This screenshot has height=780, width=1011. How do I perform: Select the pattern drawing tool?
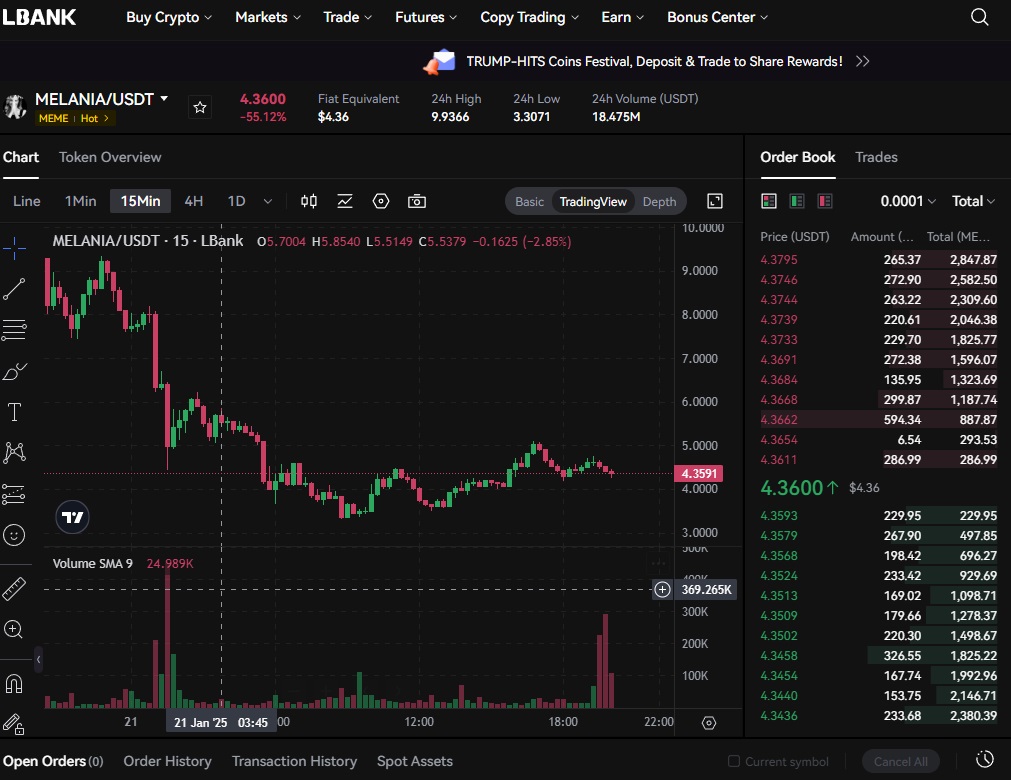coord(14,453)
